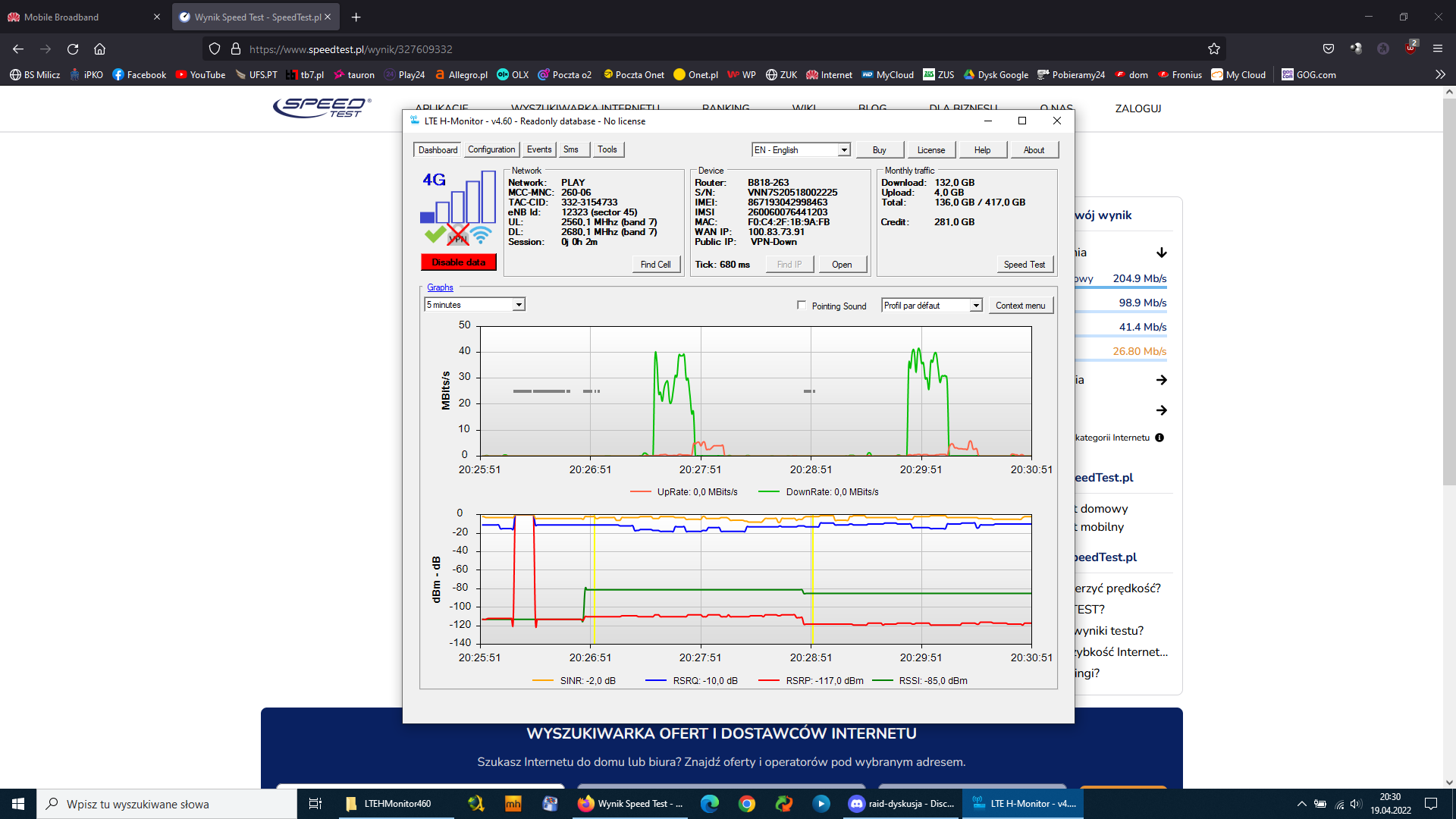This screenshot has height=819, width=1456.
Task: Click ZALOGUJ link on SpeedTest page
Action: (x=1138, y=108)
